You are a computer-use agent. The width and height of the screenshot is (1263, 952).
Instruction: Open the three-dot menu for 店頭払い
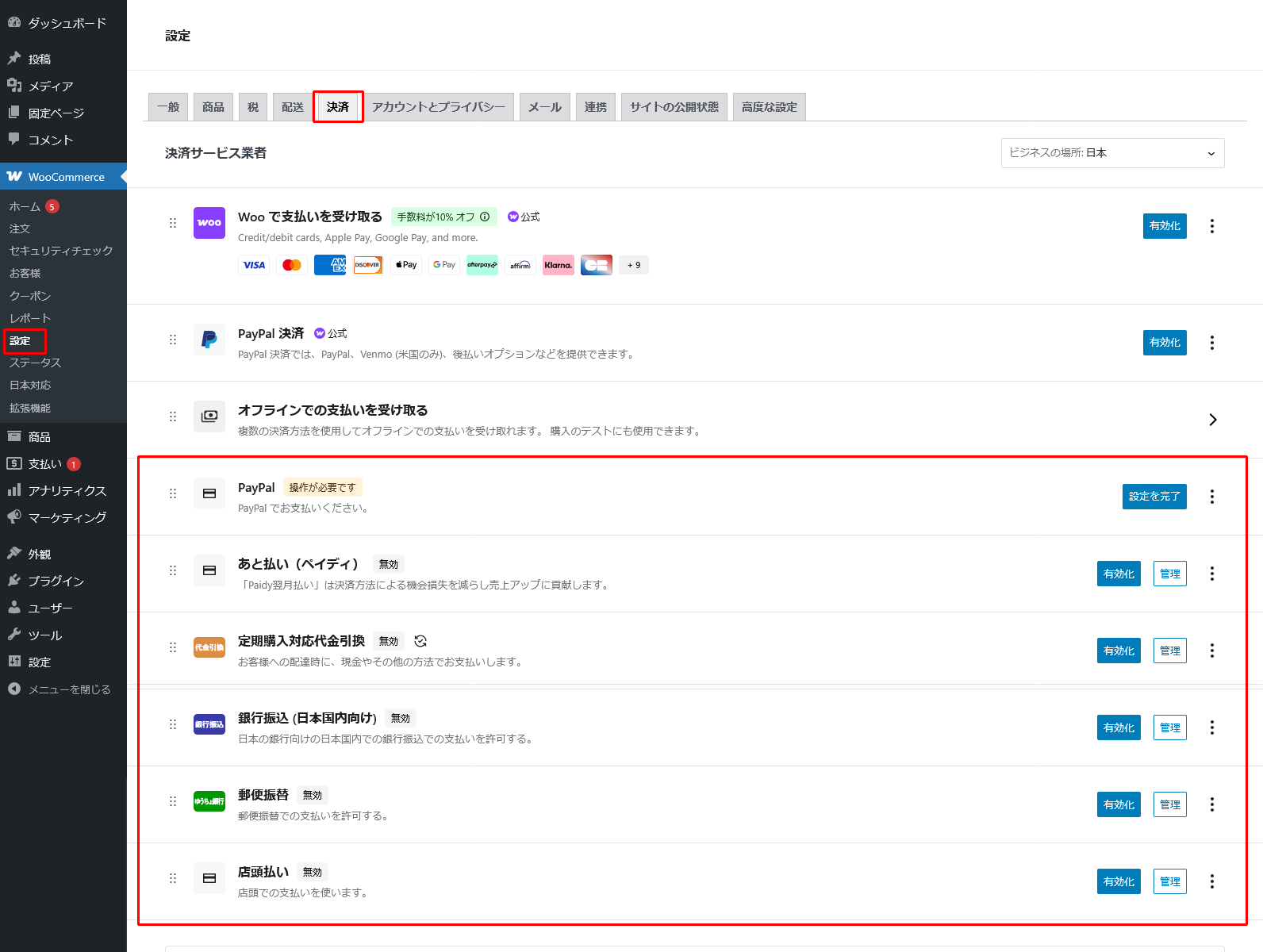pos(1211,881)
